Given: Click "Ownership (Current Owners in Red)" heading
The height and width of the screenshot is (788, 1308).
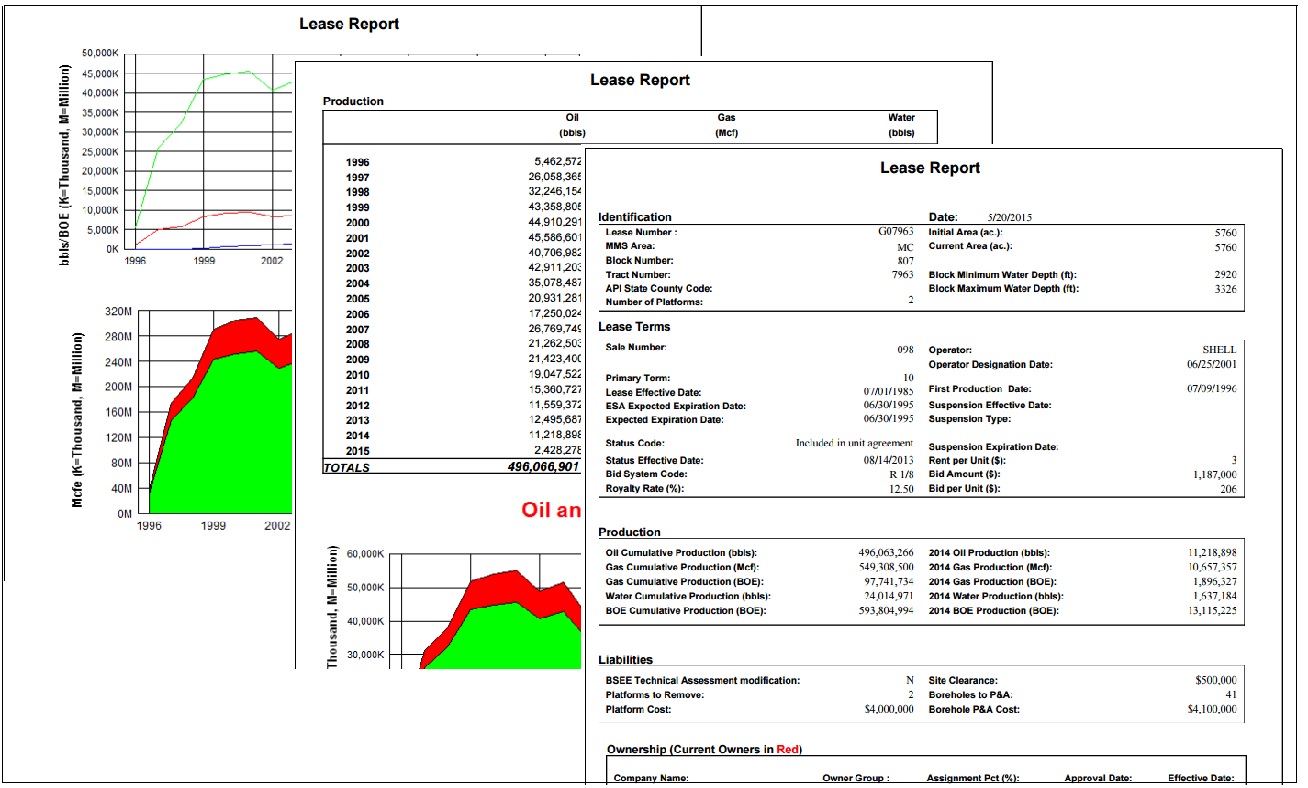Looking at the screenshot, I should pyautogui.click(x=704, y=749).
